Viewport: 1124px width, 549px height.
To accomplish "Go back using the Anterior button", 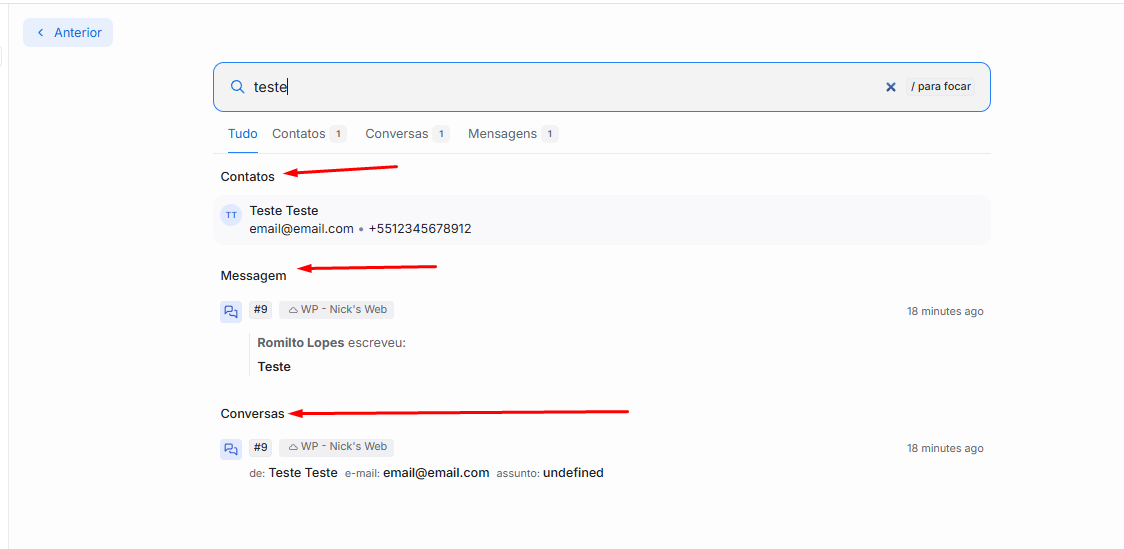I will (68, 33).
